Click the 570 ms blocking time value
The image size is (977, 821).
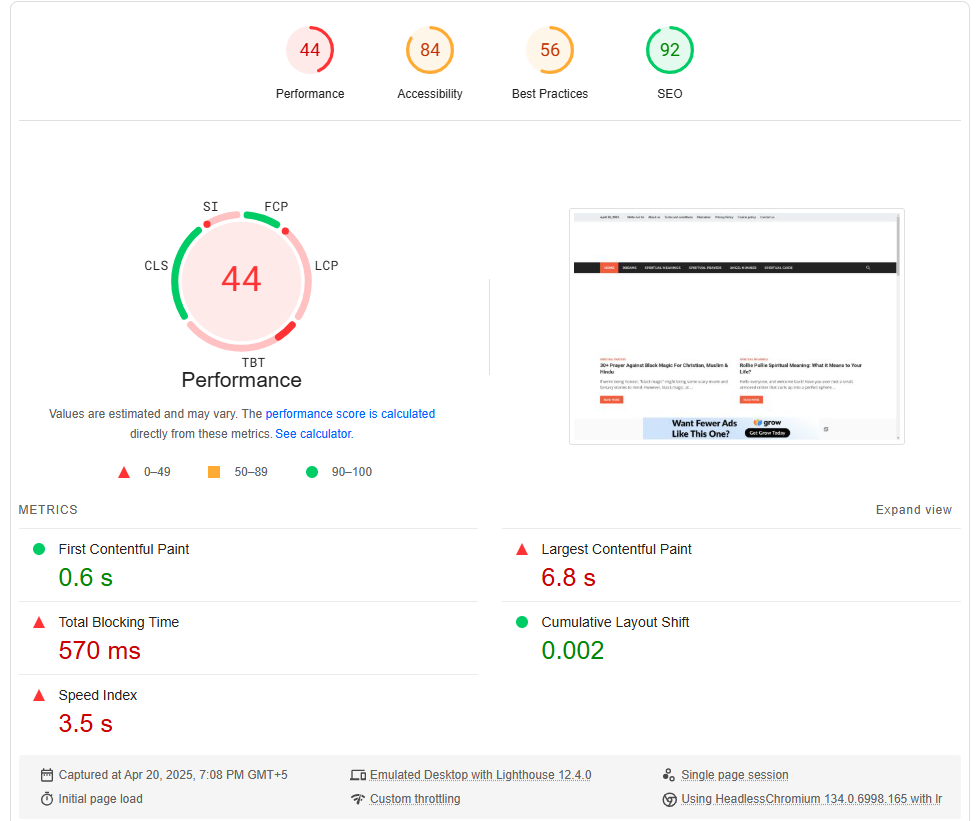pos(100,650)
